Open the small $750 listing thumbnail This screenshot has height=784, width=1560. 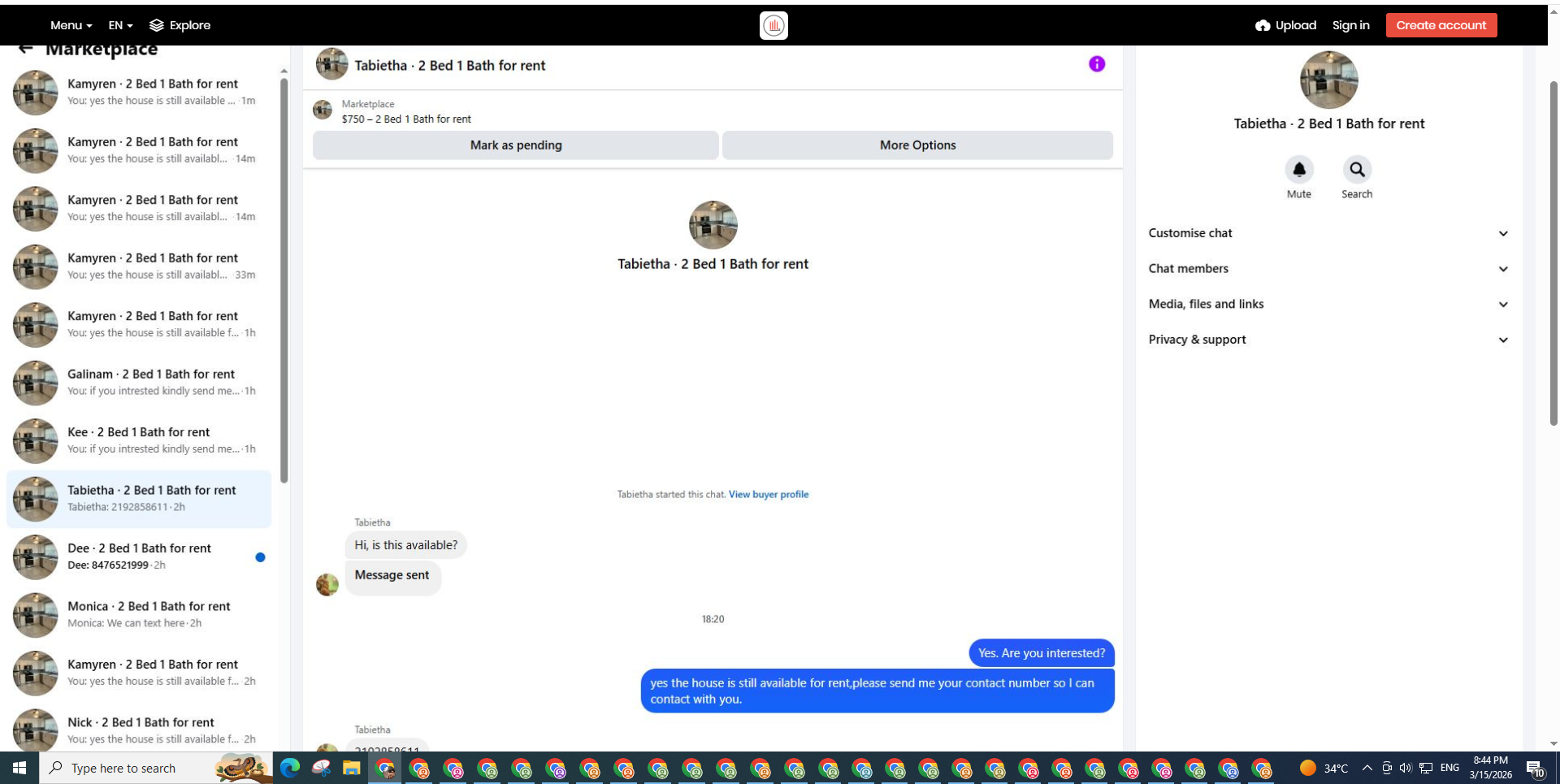323,110
